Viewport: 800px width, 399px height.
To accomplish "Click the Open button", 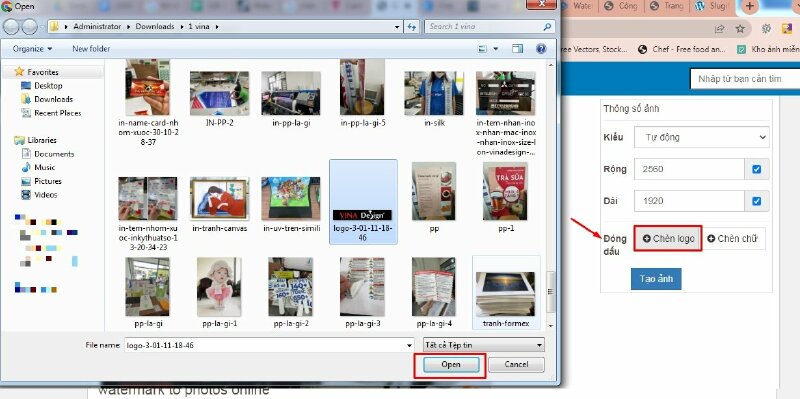I will pyautogui.click(x=451, y=364).
